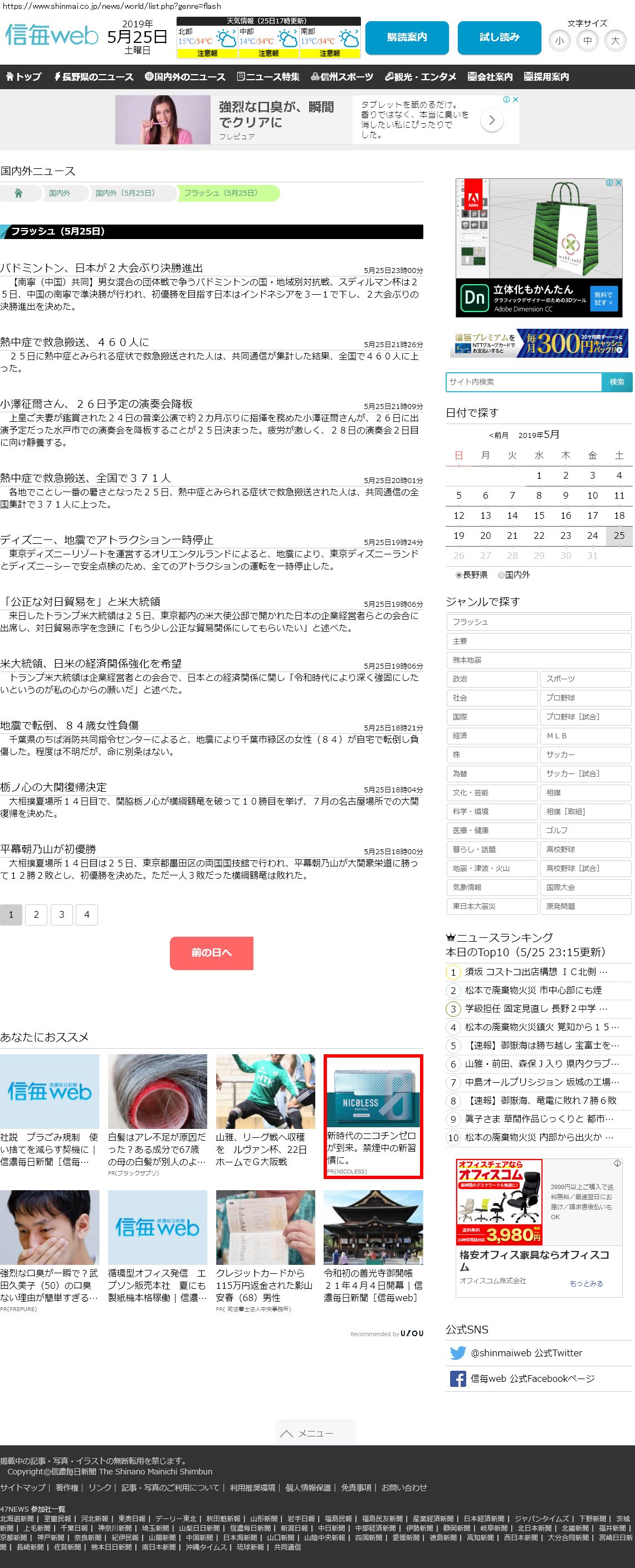Open 長野県のニュース menu

[93, 77]
